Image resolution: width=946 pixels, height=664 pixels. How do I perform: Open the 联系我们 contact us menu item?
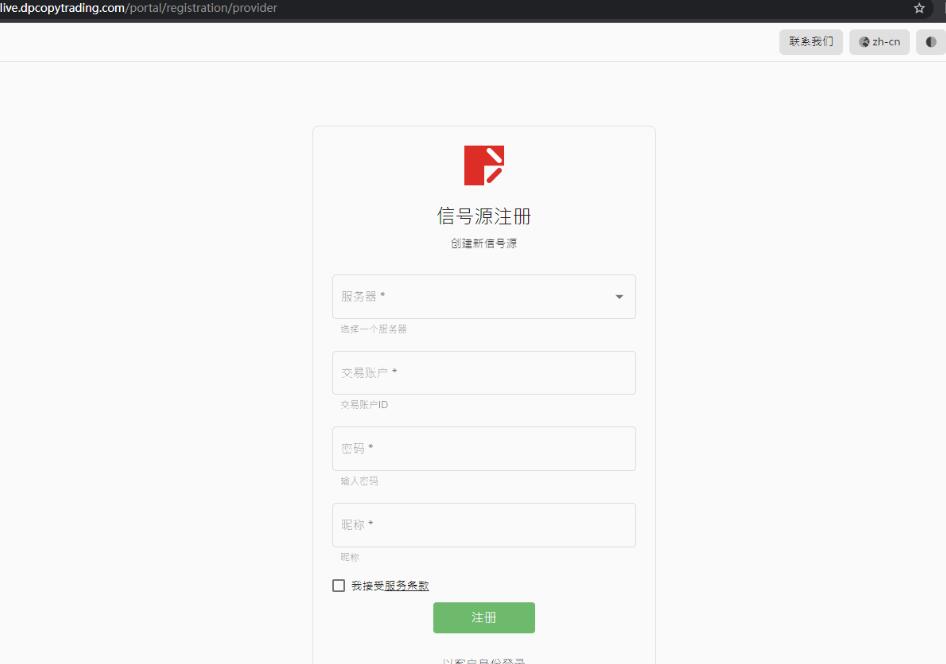pos(811,42)
